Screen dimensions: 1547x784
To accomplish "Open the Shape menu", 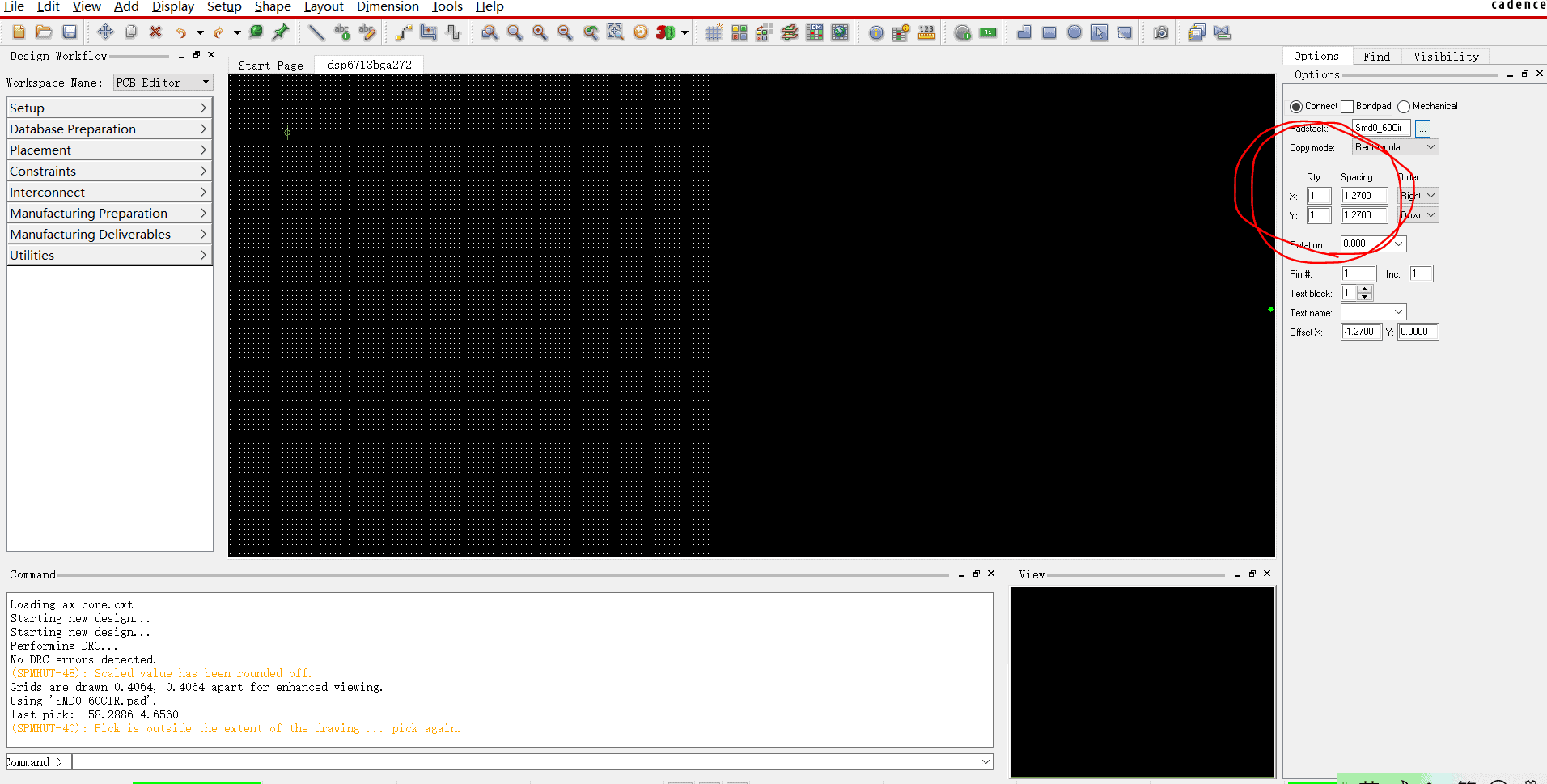I will pyautogui.click(x=273, y=6).
